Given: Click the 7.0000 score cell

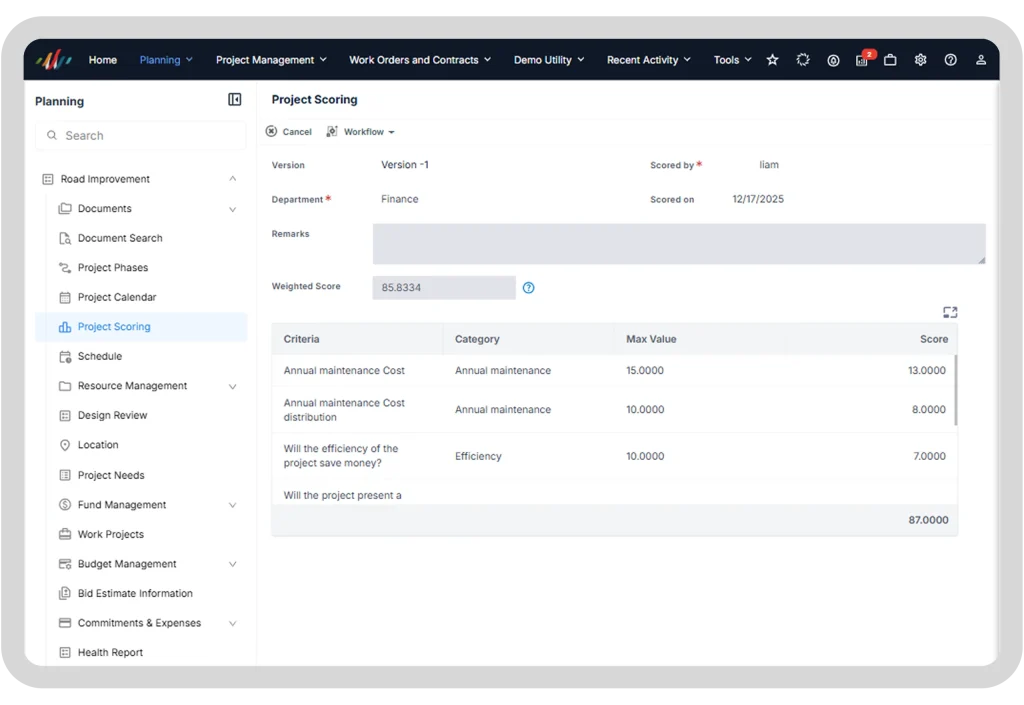Looking at the screenshot, I should point(929,456).
